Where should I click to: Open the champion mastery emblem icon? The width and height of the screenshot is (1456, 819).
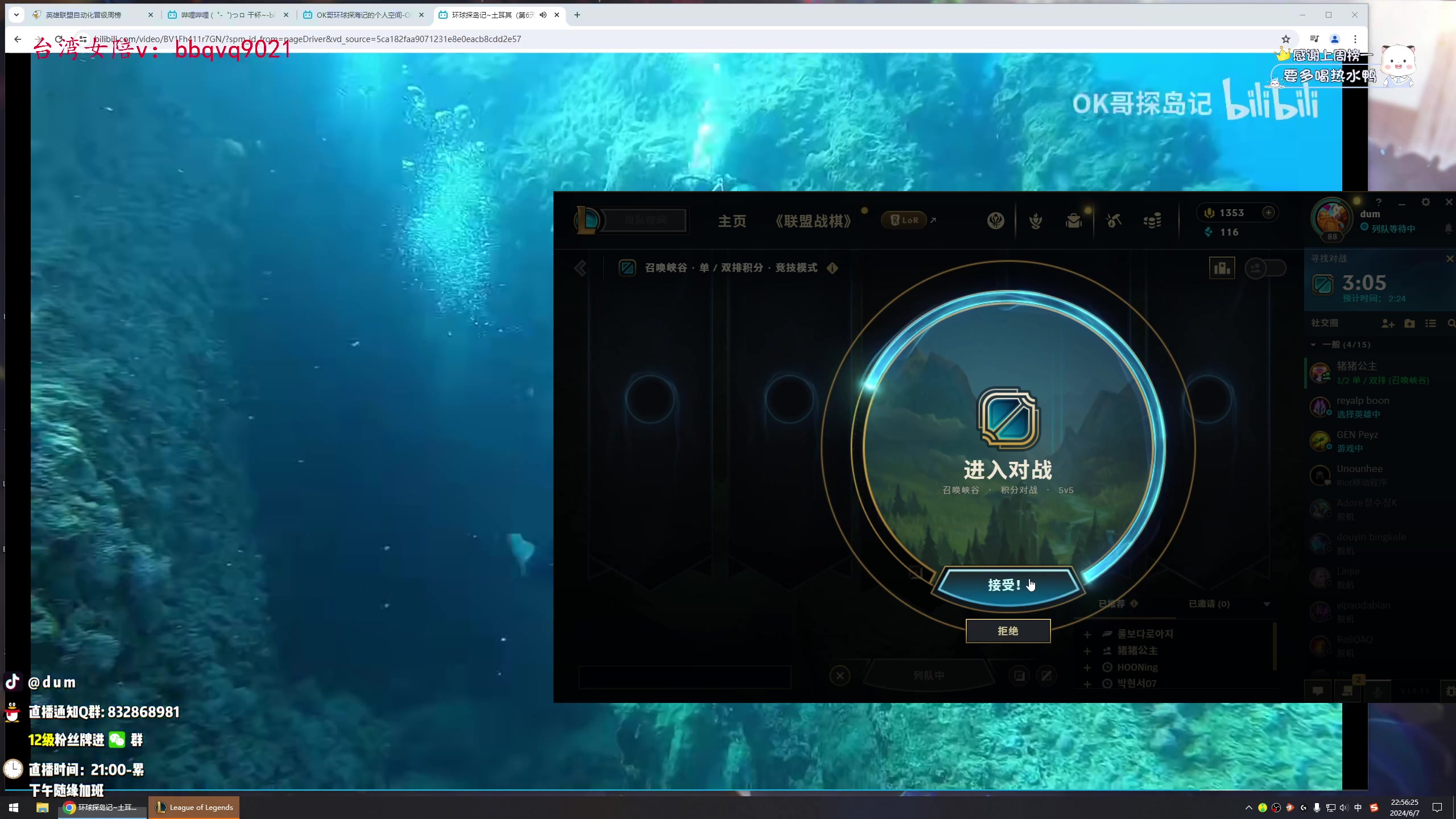(x=996, y=221)
